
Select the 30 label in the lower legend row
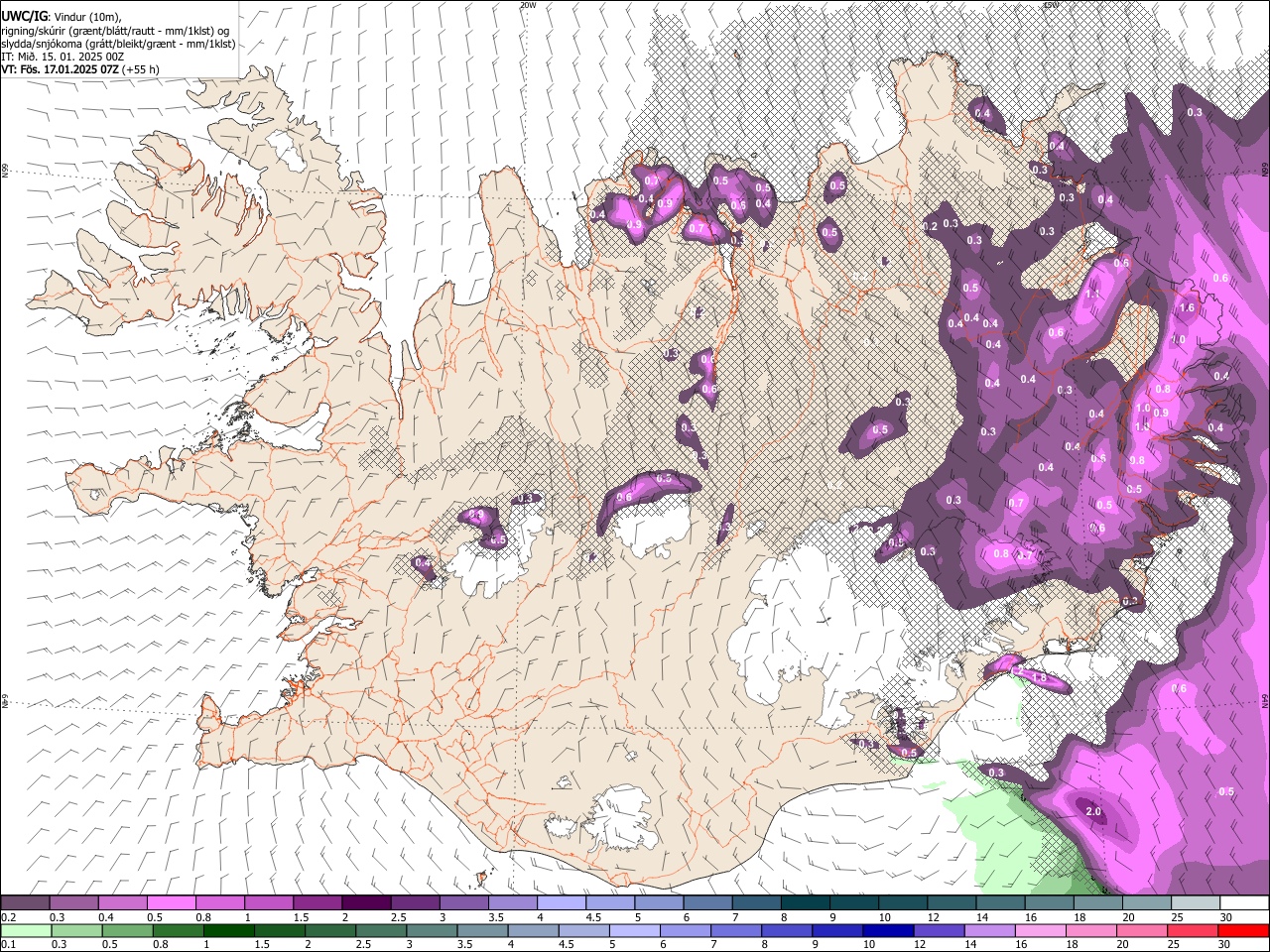click(1223, 944)
